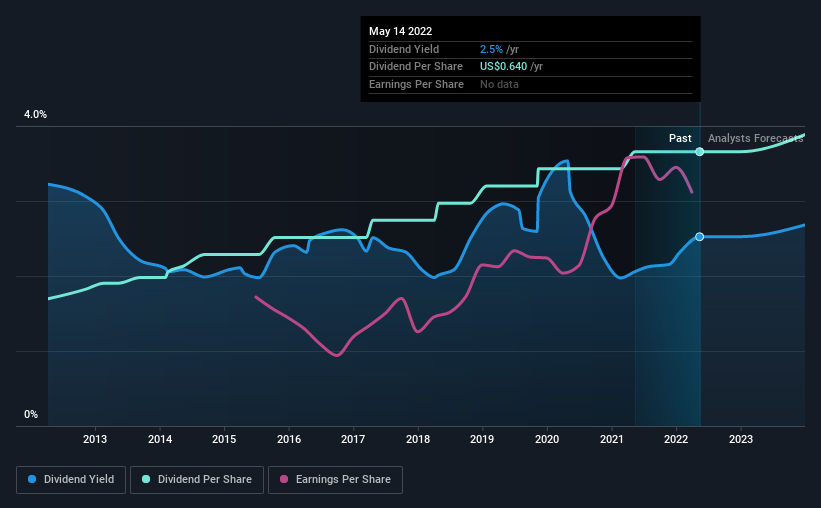
Task: Click the 2.5% dividend yield value
Action: (x=491, y=49)
